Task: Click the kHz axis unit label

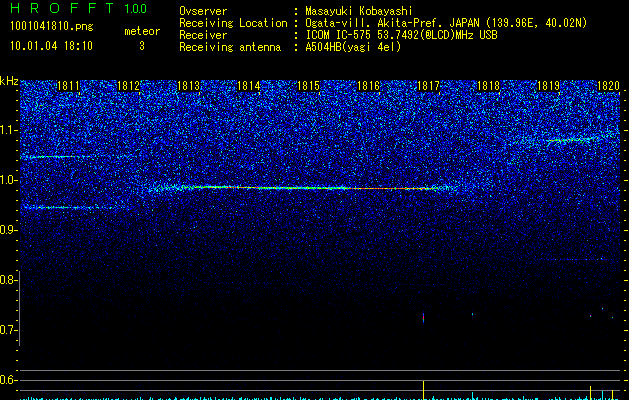Action: tap(9, 81)
